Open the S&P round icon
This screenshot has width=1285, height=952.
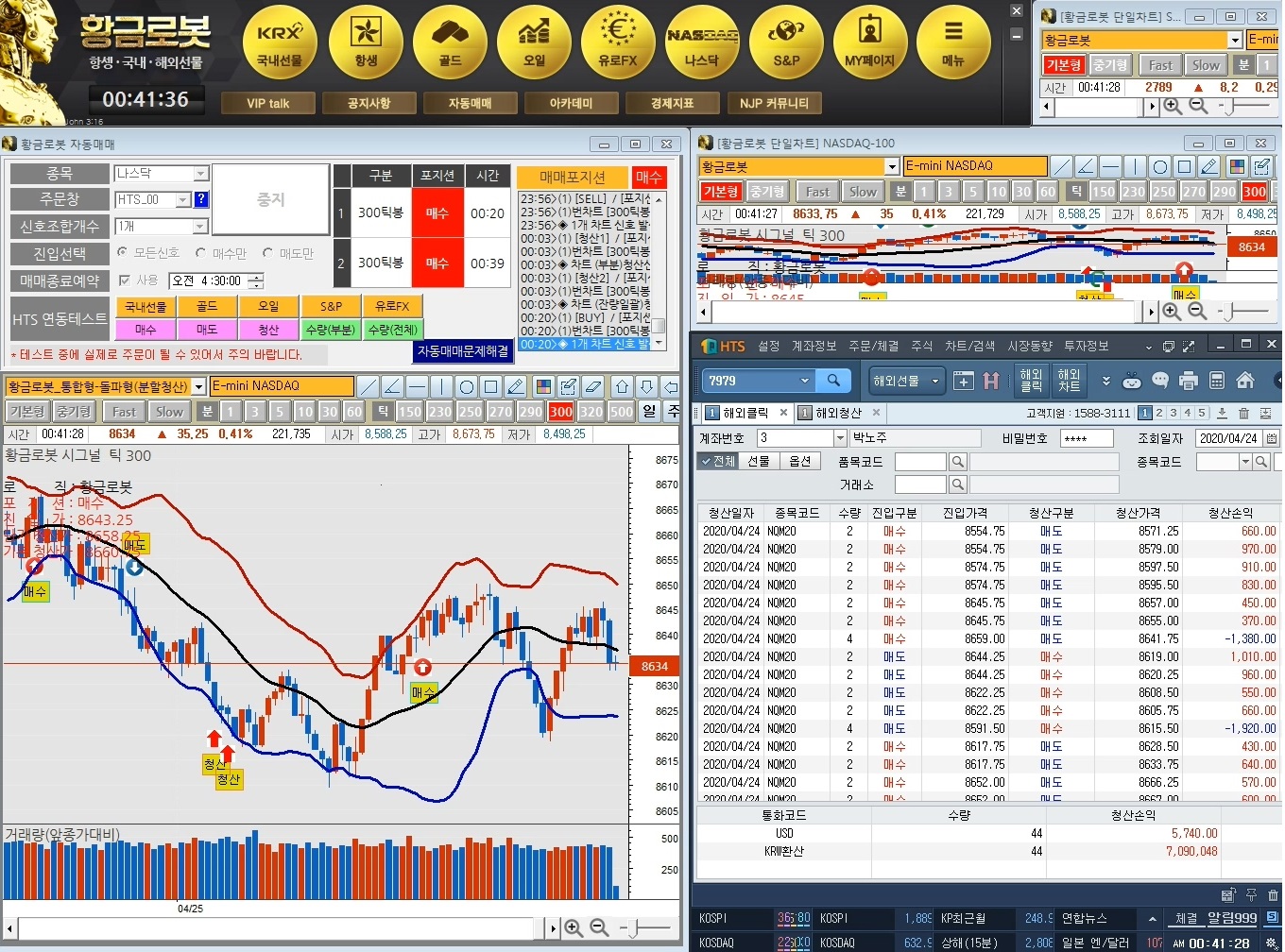(x=786, y=42)
